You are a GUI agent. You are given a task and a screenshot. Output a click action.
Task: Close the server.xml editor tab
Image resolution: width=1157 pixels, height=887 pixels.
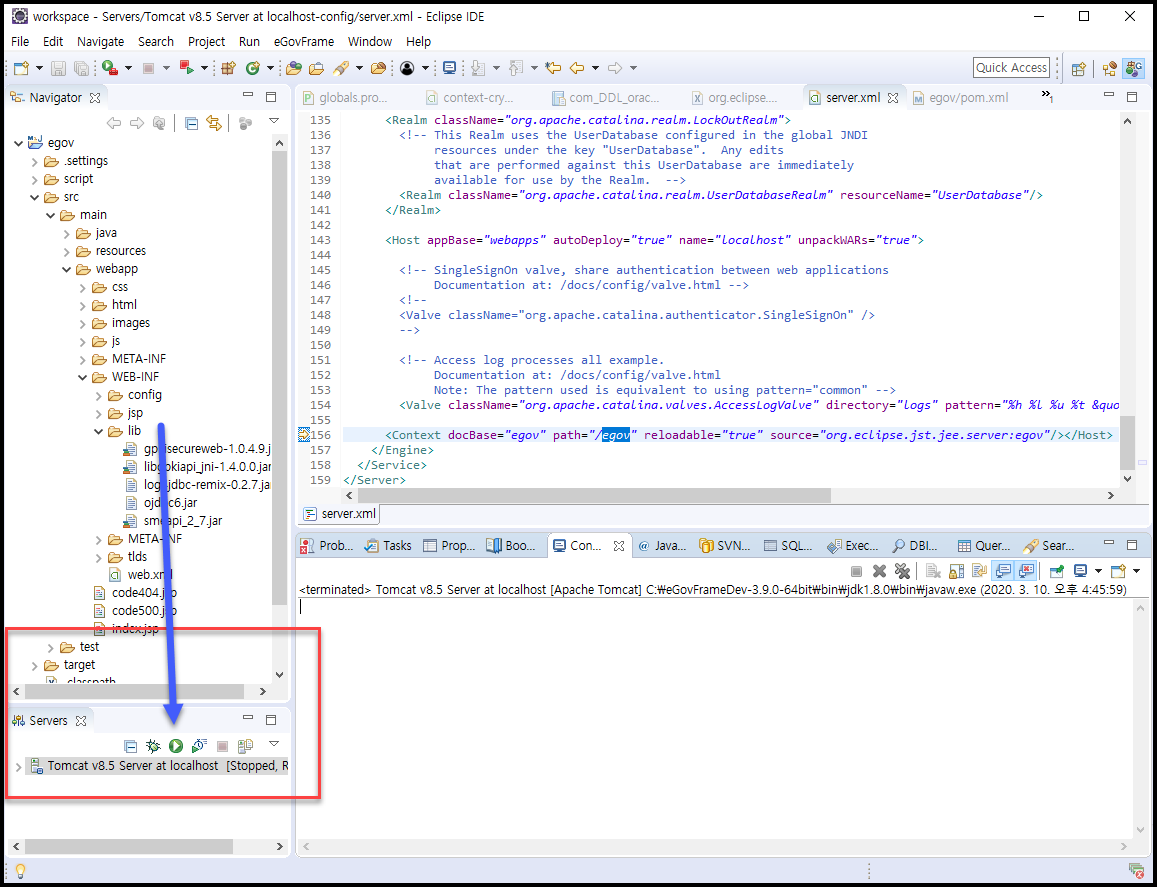click(893, 97)
